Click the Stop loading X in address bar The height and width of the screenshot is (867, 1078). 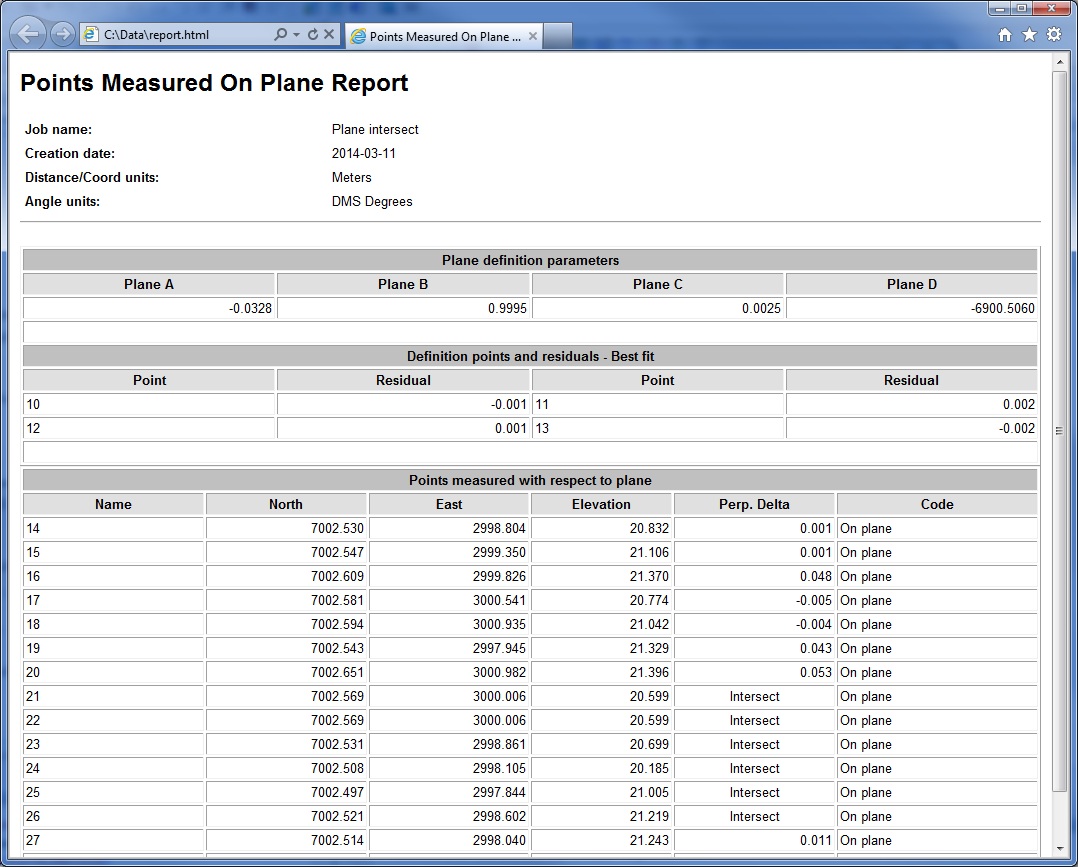(x=329, y=35)
